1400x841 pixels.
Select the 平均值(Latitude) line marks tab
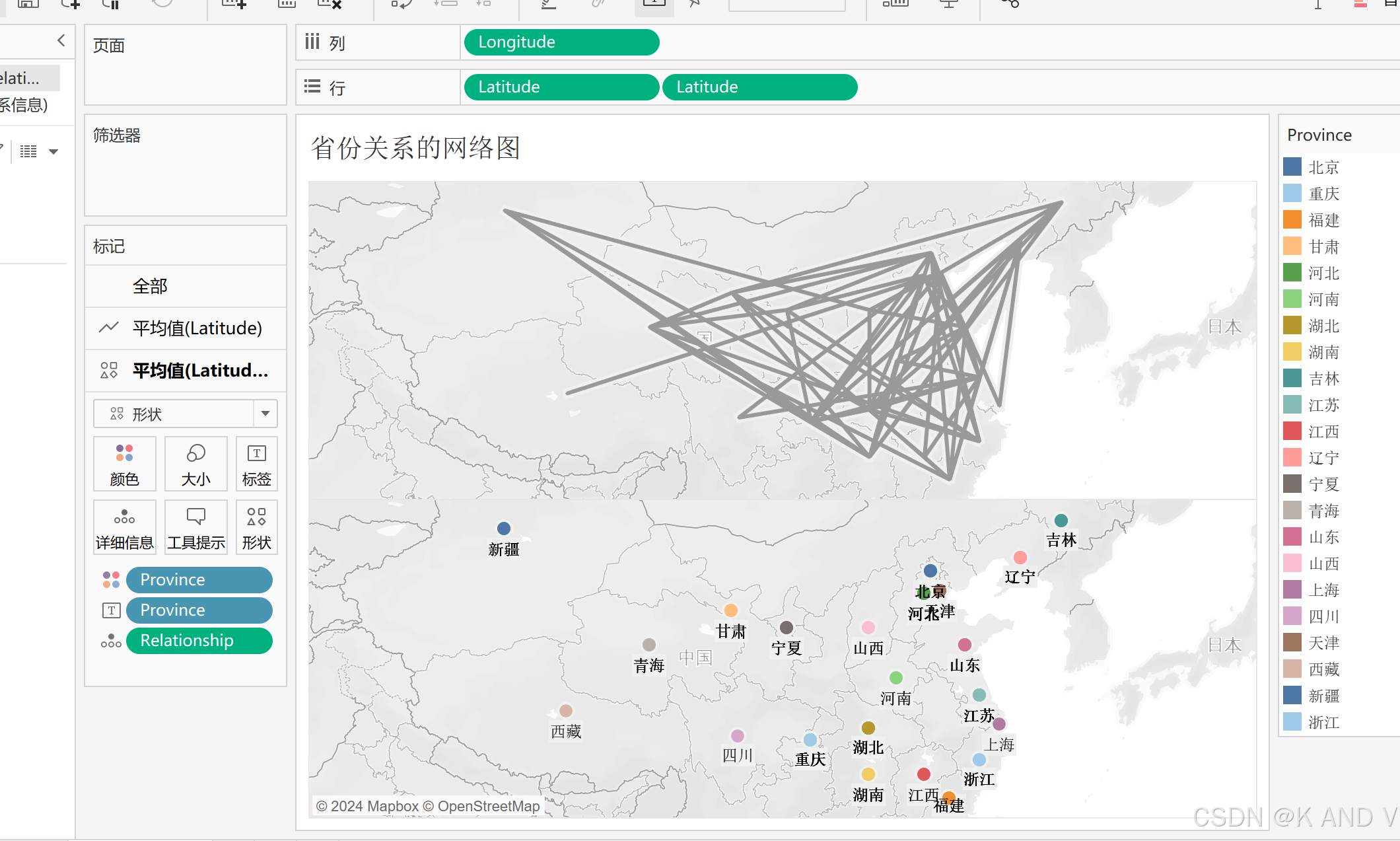pyautogui.click(x=197, y=328)
